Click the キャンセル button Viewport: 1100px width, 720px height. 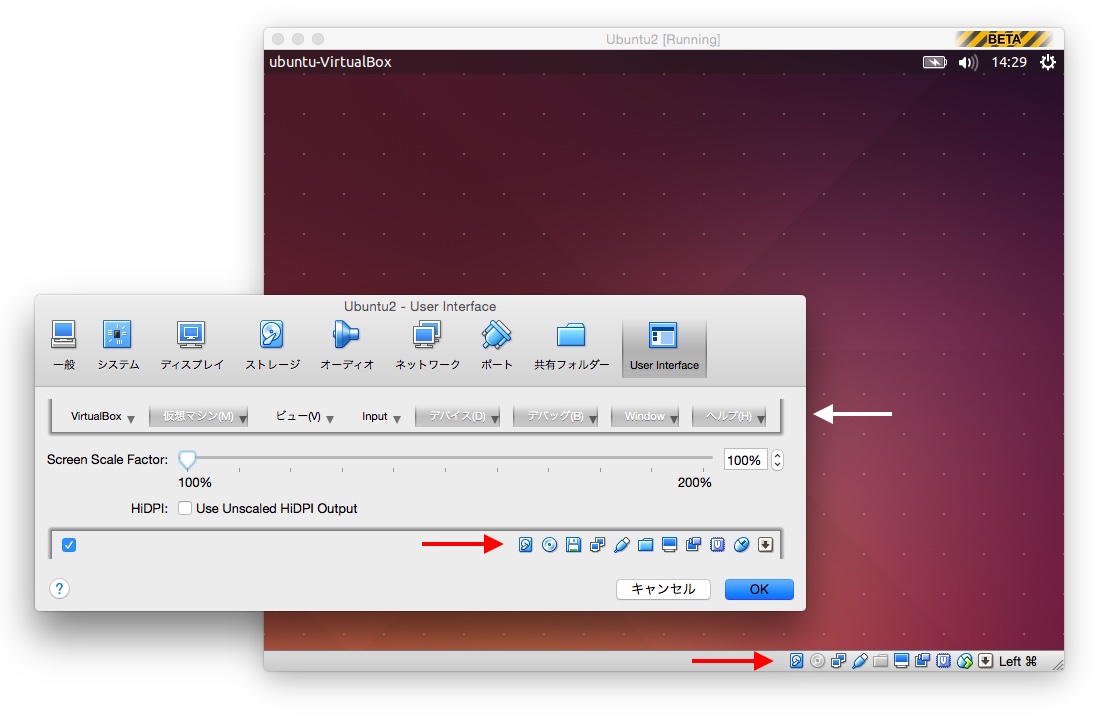pyautogui.click(x=663, y=589)
